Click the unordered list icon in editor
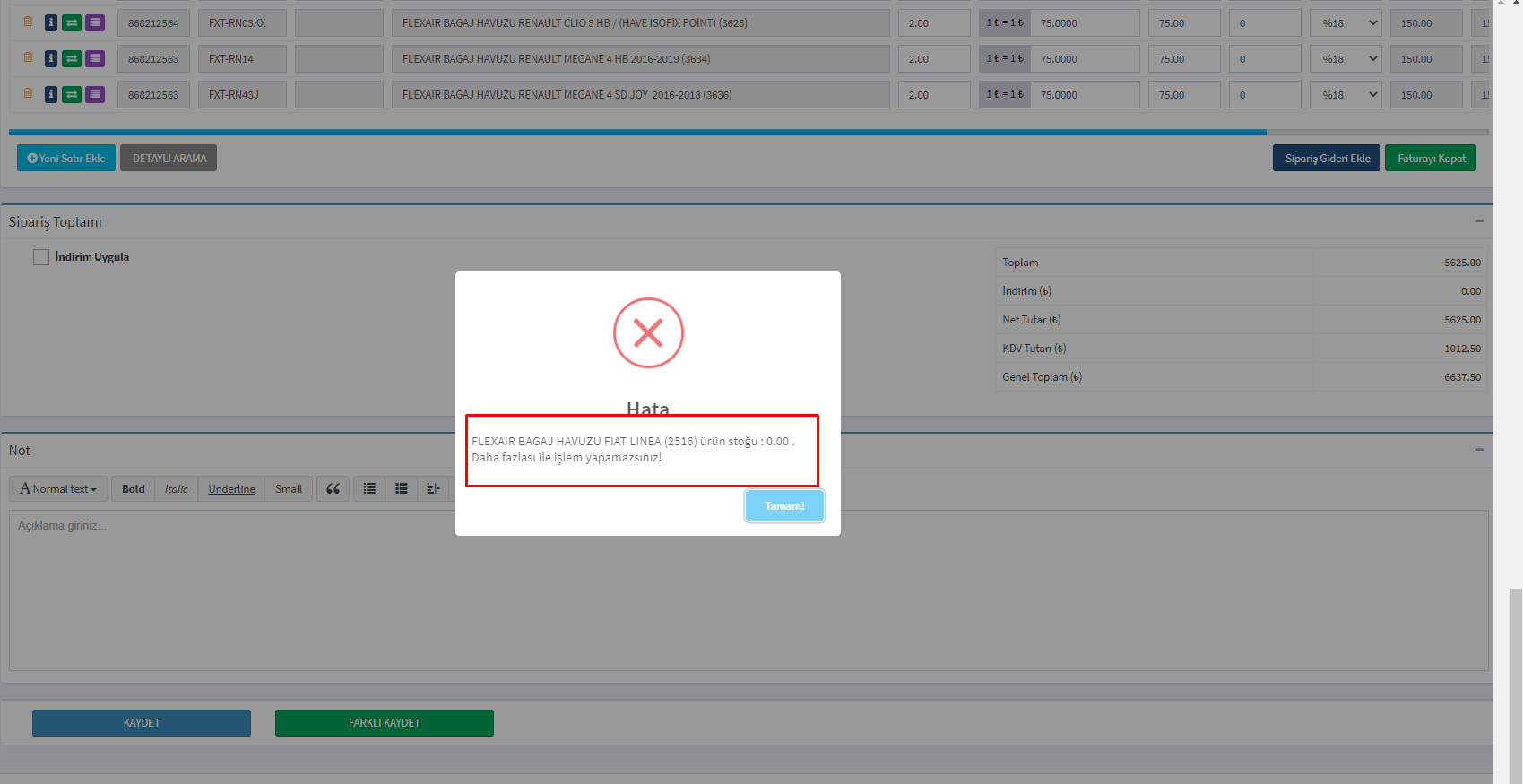1523x784 pixels. tap(369, 489)
